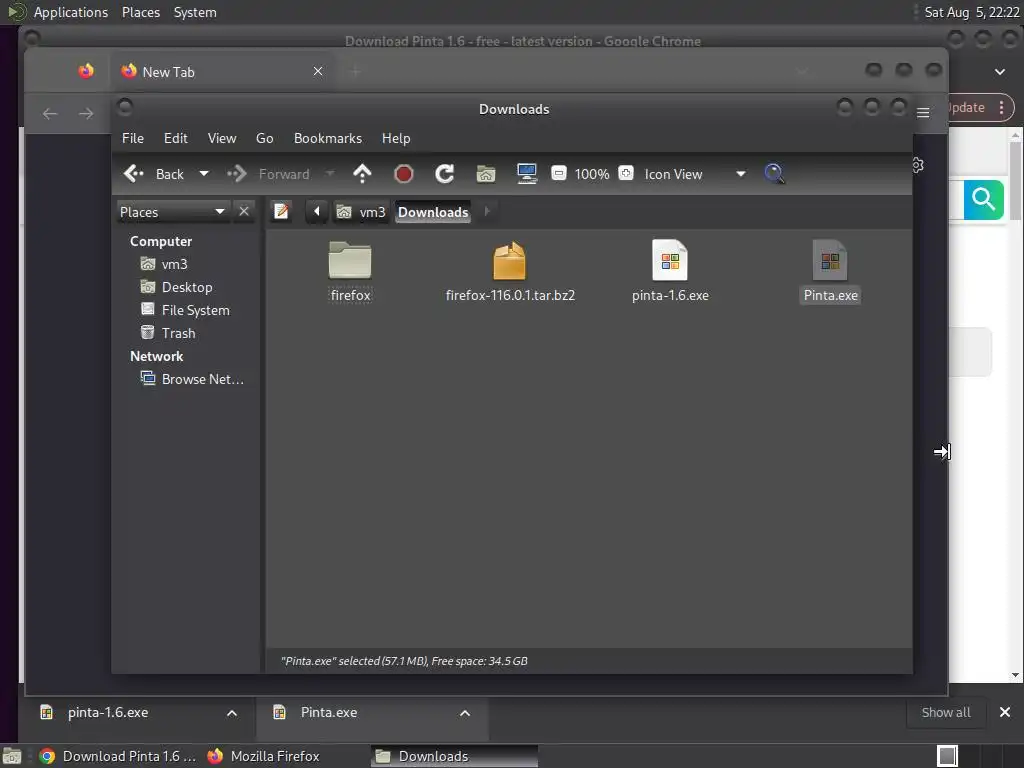Close the Chrome downloads bar
The height and width of the screenshot is (768, 1024).
pos(1004,712)
